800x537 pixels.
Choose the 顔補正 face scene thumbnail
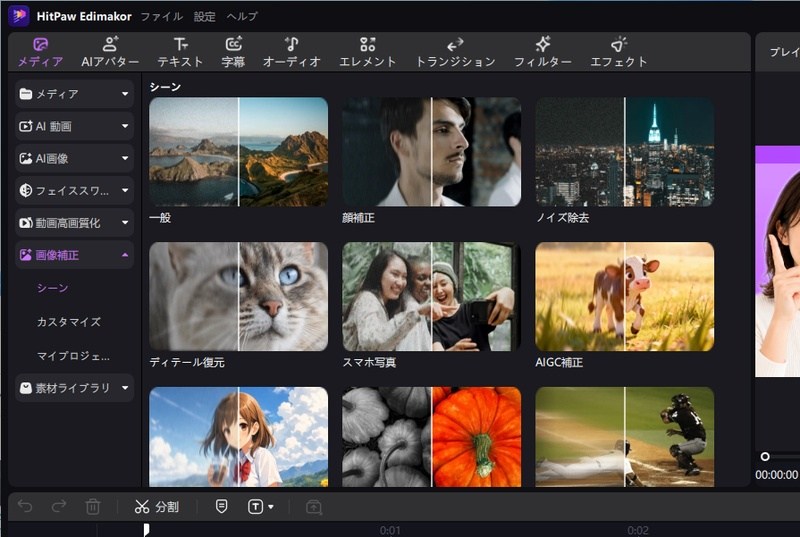pyautogui.click(x=432, y=152)
